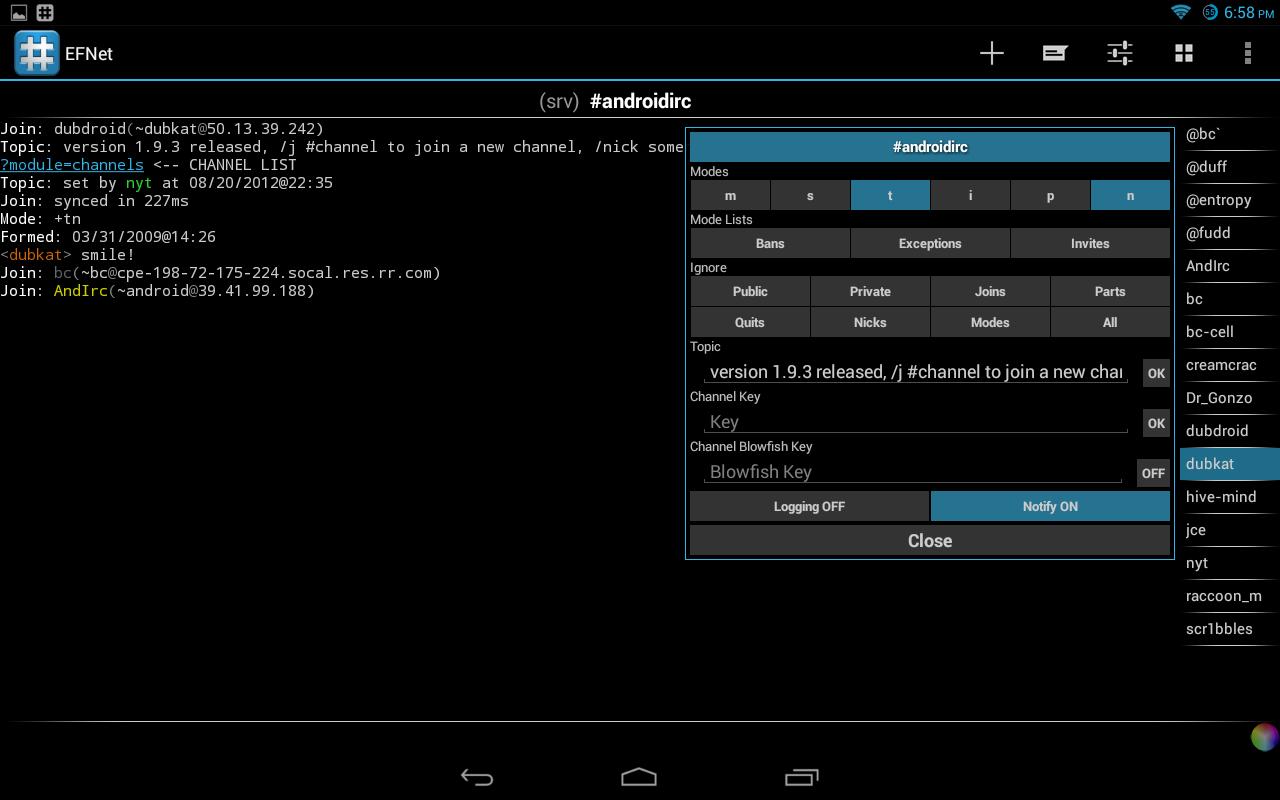Select user @fudd in the nick list
1280x800 pixels.
[x=1229, y=233]
